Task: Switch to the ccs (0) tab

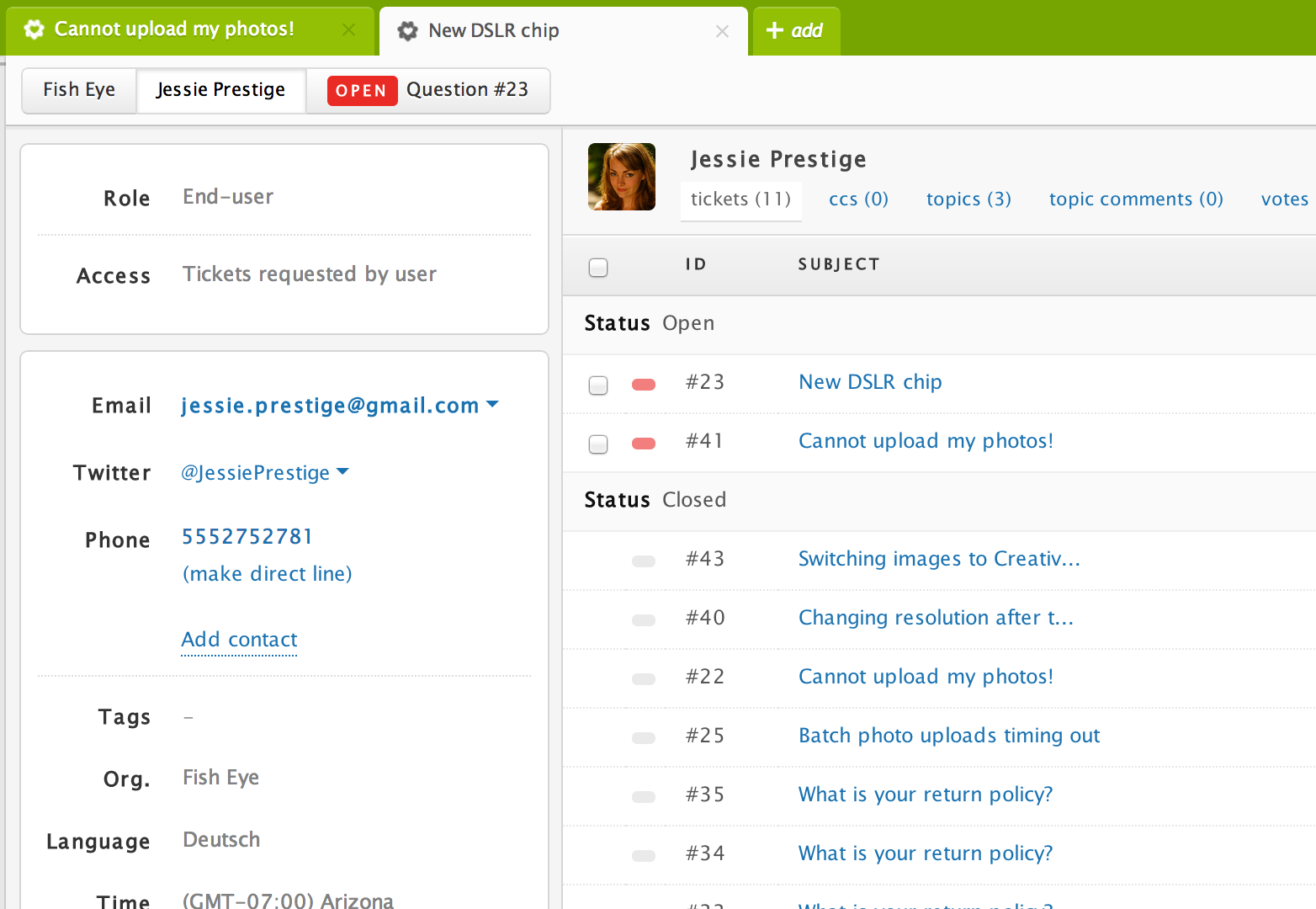Action: point(858,199)
